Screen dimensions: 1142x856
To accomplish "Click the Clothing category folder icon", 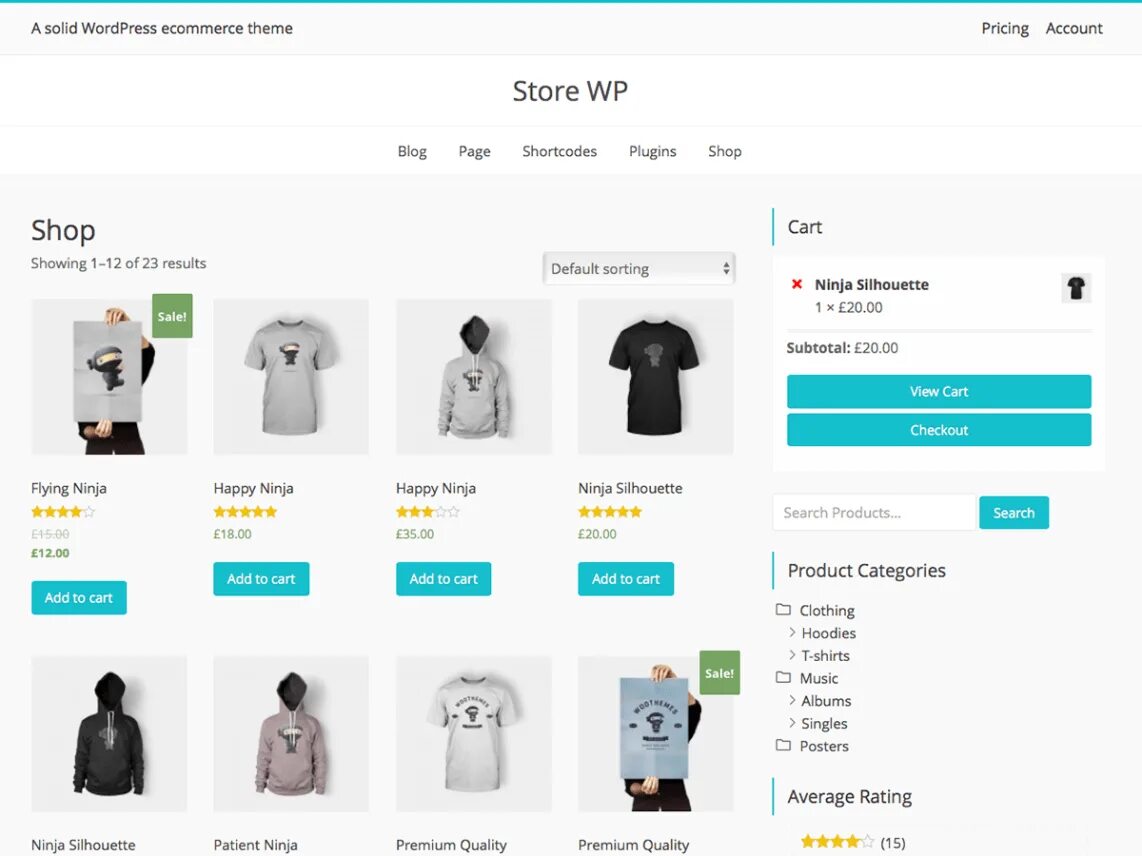I will pos(783,609).
